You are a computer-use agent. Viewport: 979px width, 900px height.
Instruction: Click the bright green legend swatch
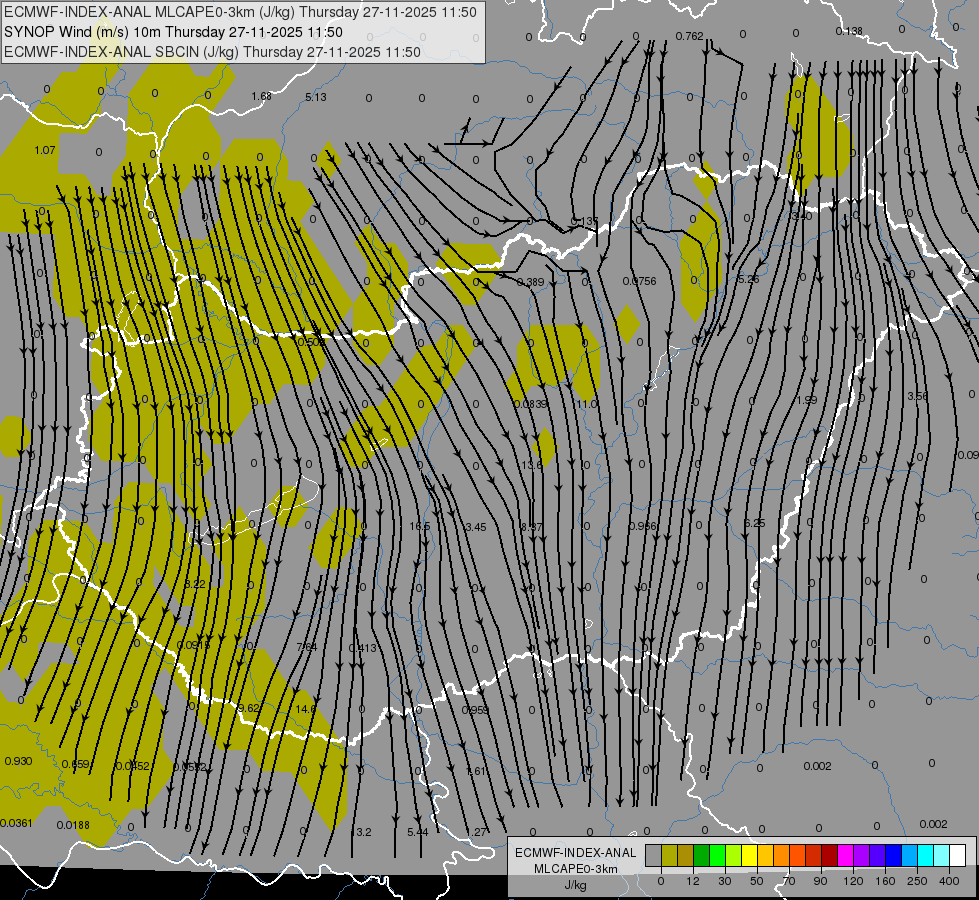pyautogui.click(x=717, y=856)
